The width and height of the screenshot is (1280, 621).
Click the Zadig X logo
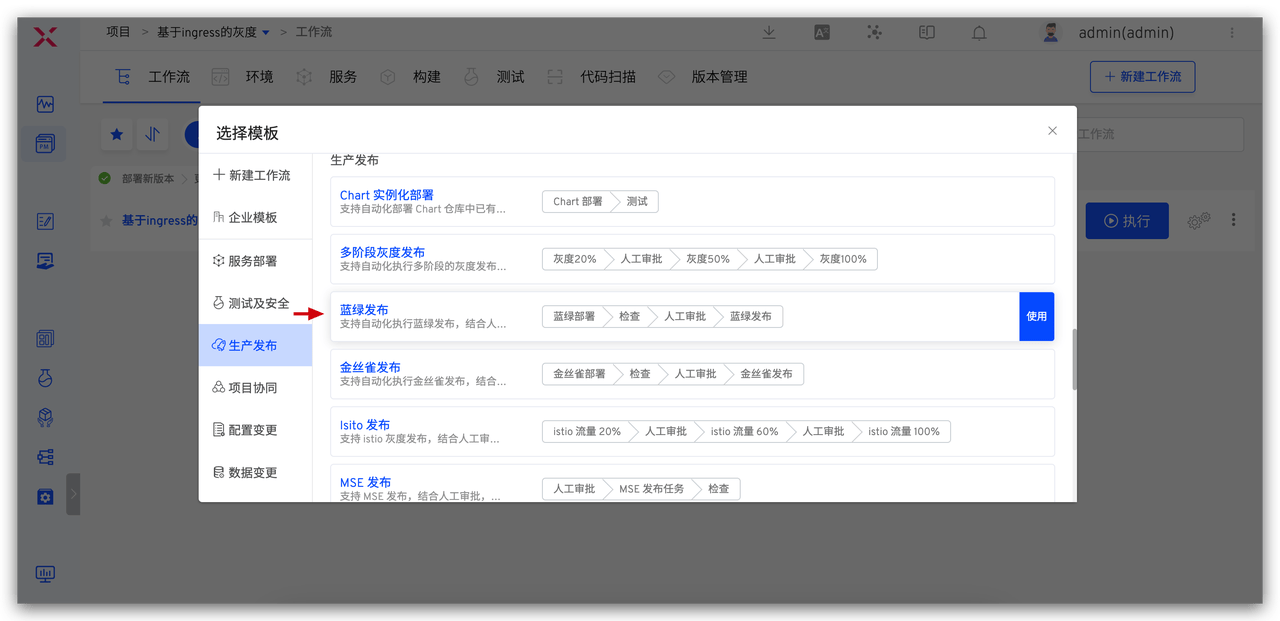45,37
